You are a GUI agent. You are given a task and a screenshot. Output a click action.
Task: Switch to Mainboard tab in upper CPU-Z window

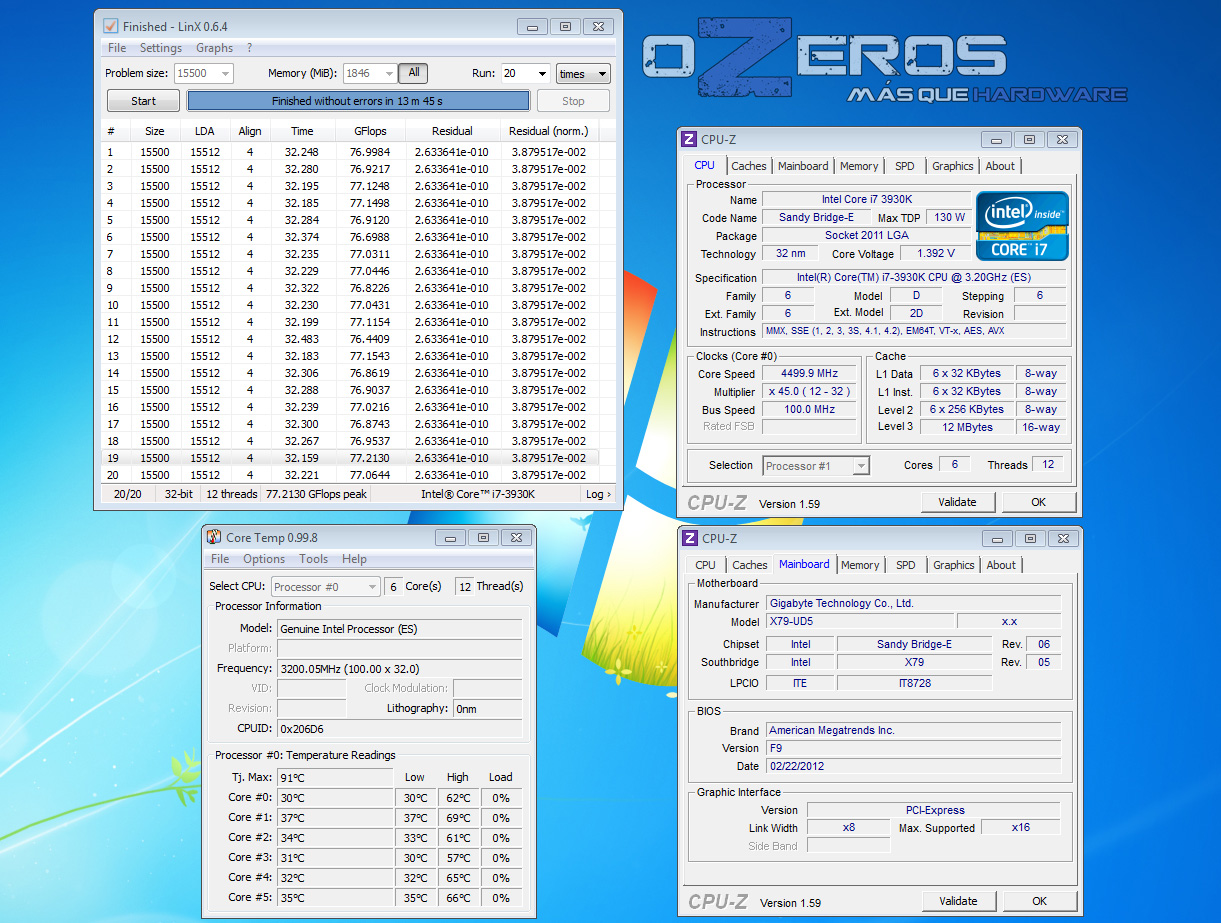803,166
